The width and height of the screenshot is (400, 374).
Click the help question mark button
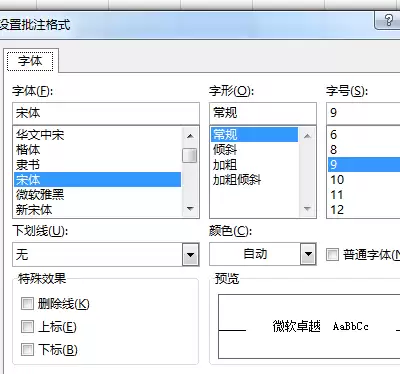[x=388, y=20]
